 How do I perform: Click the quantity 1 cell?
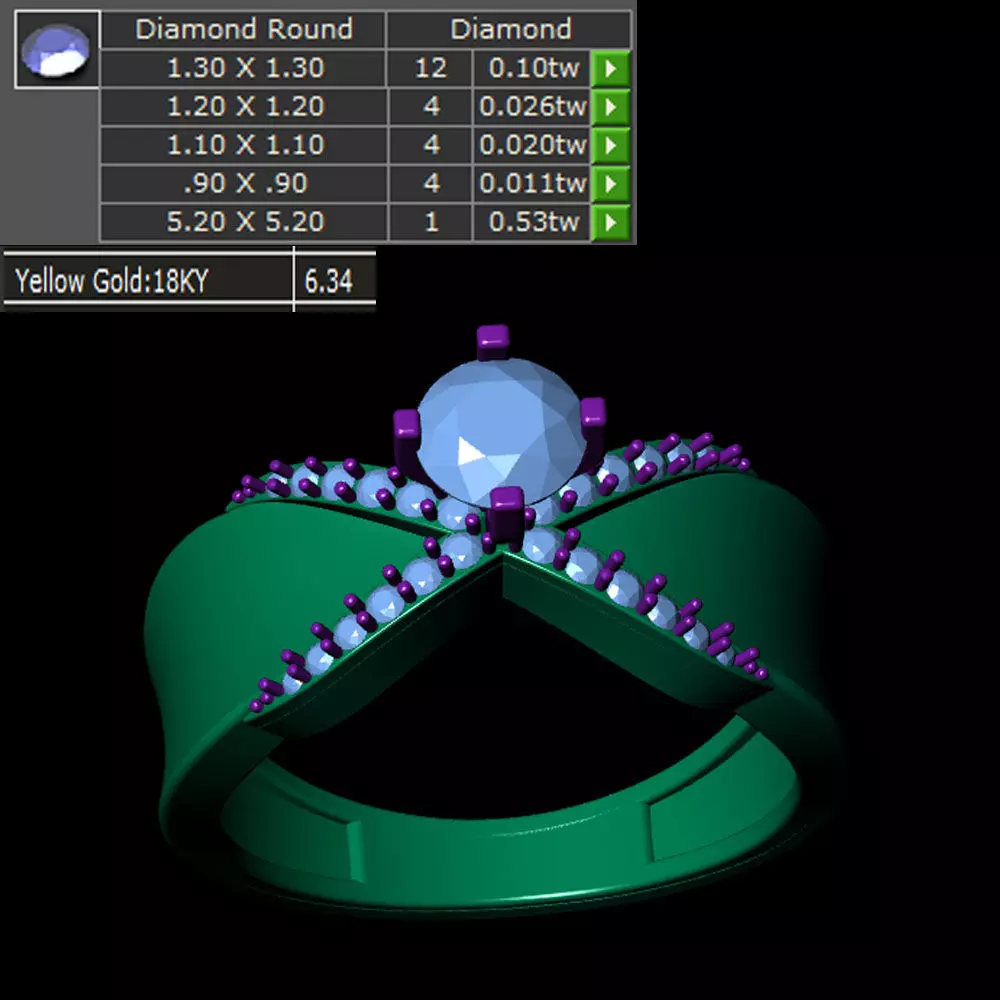pos(432,223)
